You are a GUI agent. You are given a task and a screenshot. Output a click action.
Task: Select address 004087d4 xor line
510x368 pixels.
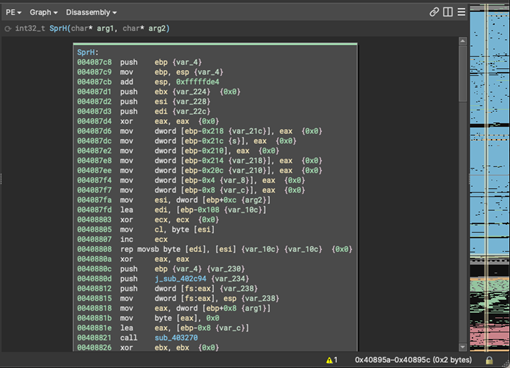tap(94, 121)
